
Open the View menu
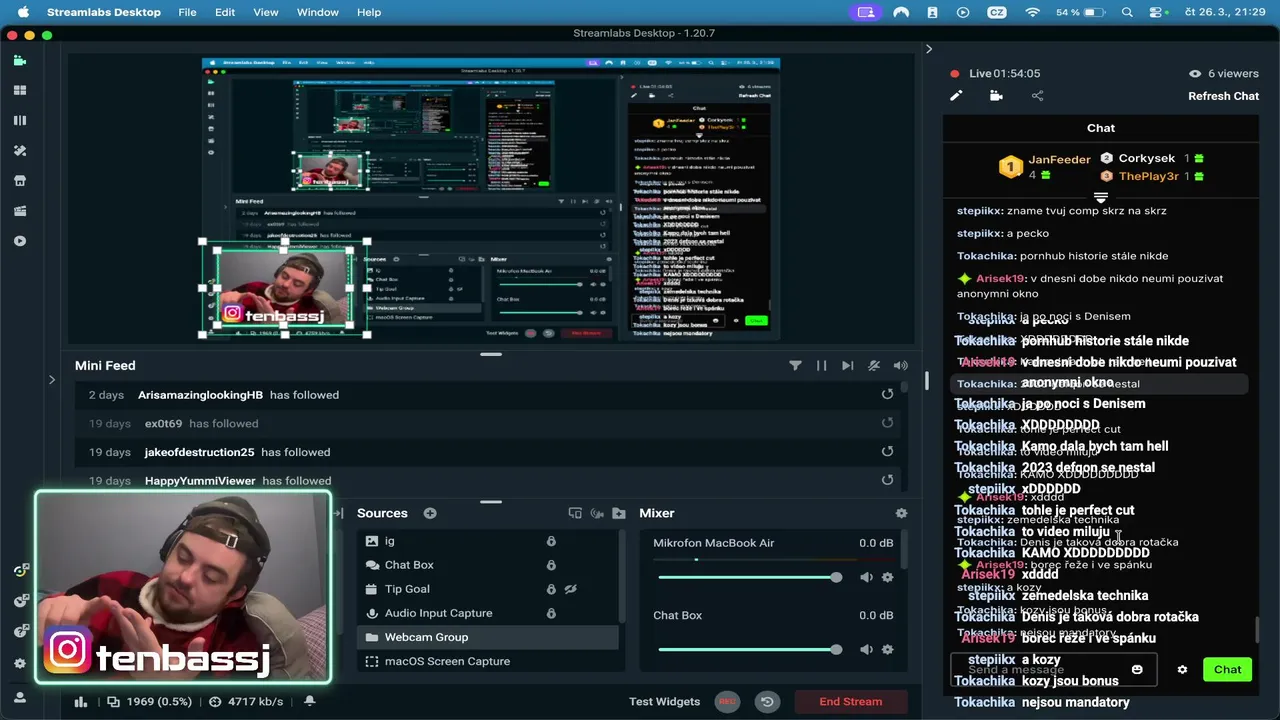[x=266, y=12]
